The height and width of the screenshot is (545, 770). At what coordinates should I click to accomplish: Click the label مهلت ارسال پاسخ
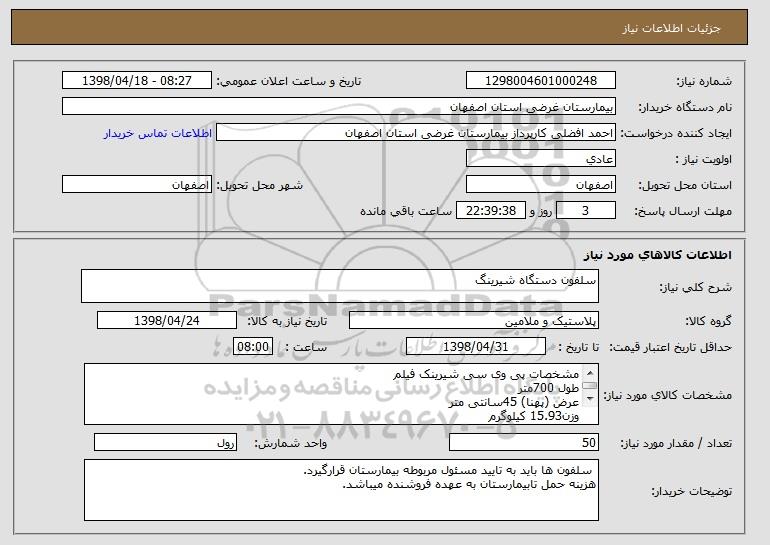point(683,211)
